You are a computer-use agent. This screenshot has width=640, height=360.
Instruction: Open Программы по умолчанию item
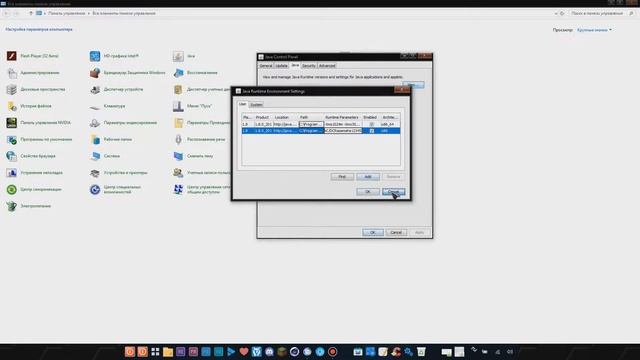tap(39, 140)
